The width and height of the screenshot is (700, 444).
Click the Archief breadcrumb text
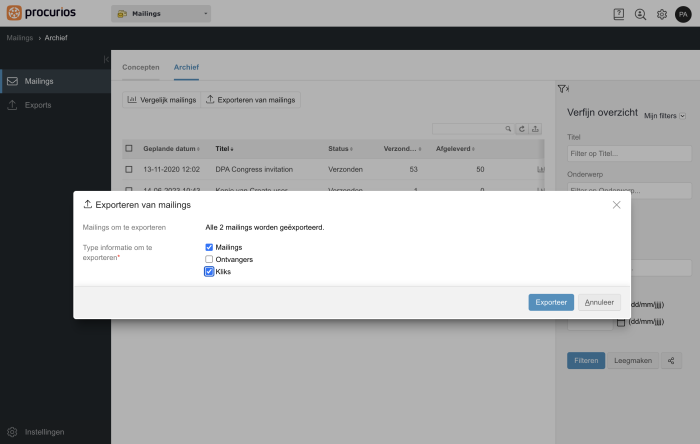pyautogui.click(x=56, y=38)
